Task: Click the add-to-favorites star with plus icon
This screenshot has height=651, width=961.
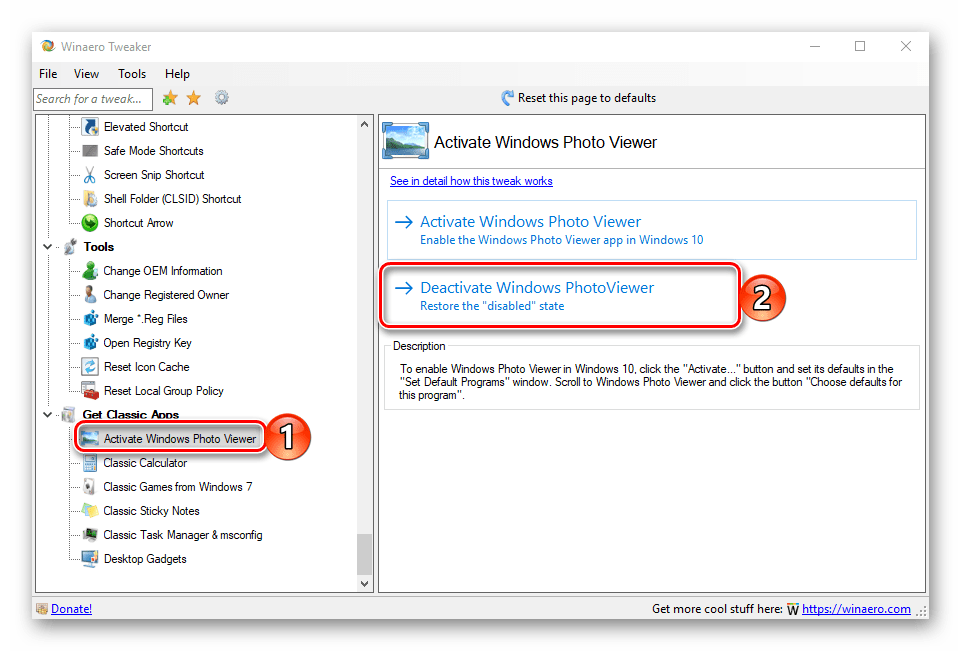Action: [x=170, y=98]
